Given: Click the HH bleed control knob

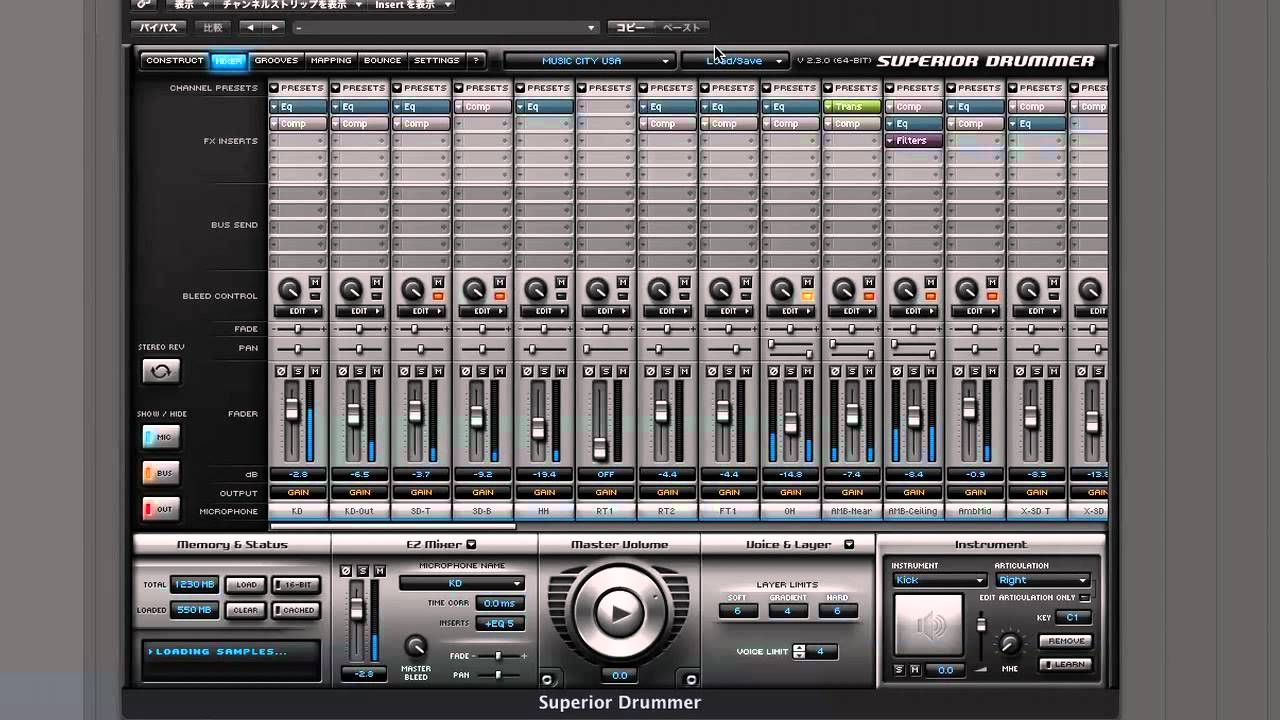Looking at the screenshot, I should 536,290.
